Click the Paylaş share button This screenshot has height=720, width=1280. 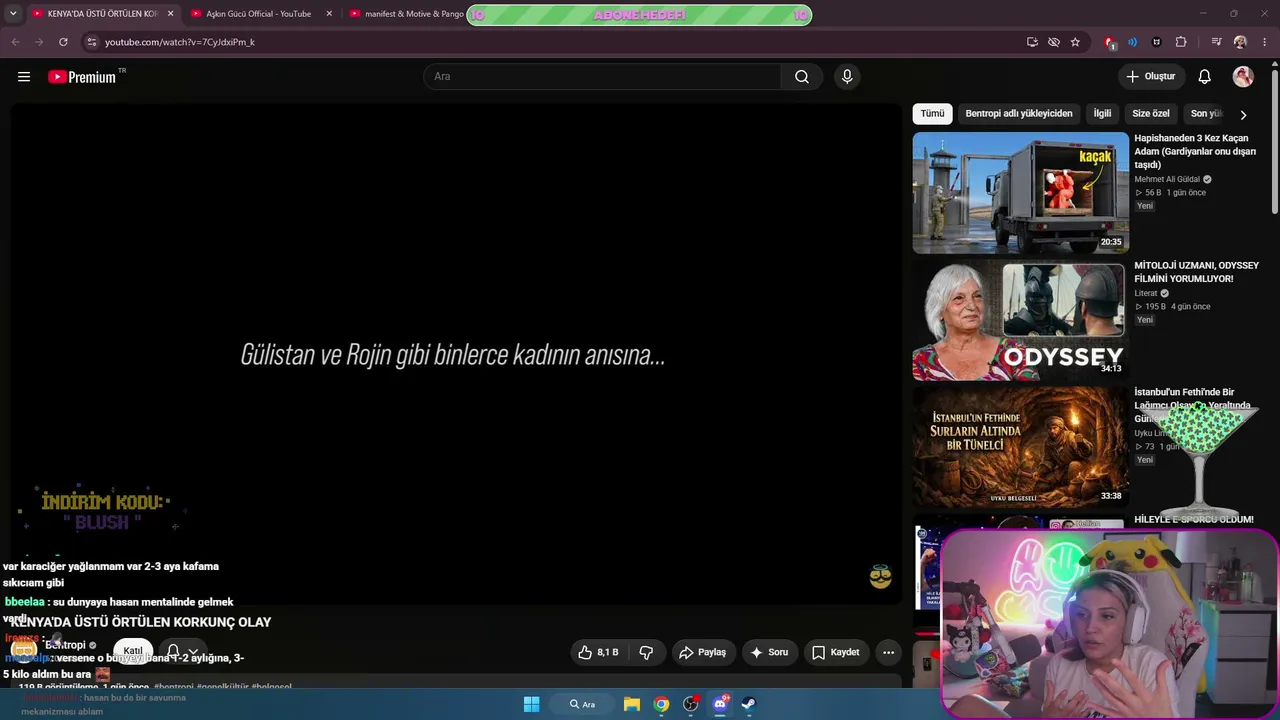click(703, 652)
